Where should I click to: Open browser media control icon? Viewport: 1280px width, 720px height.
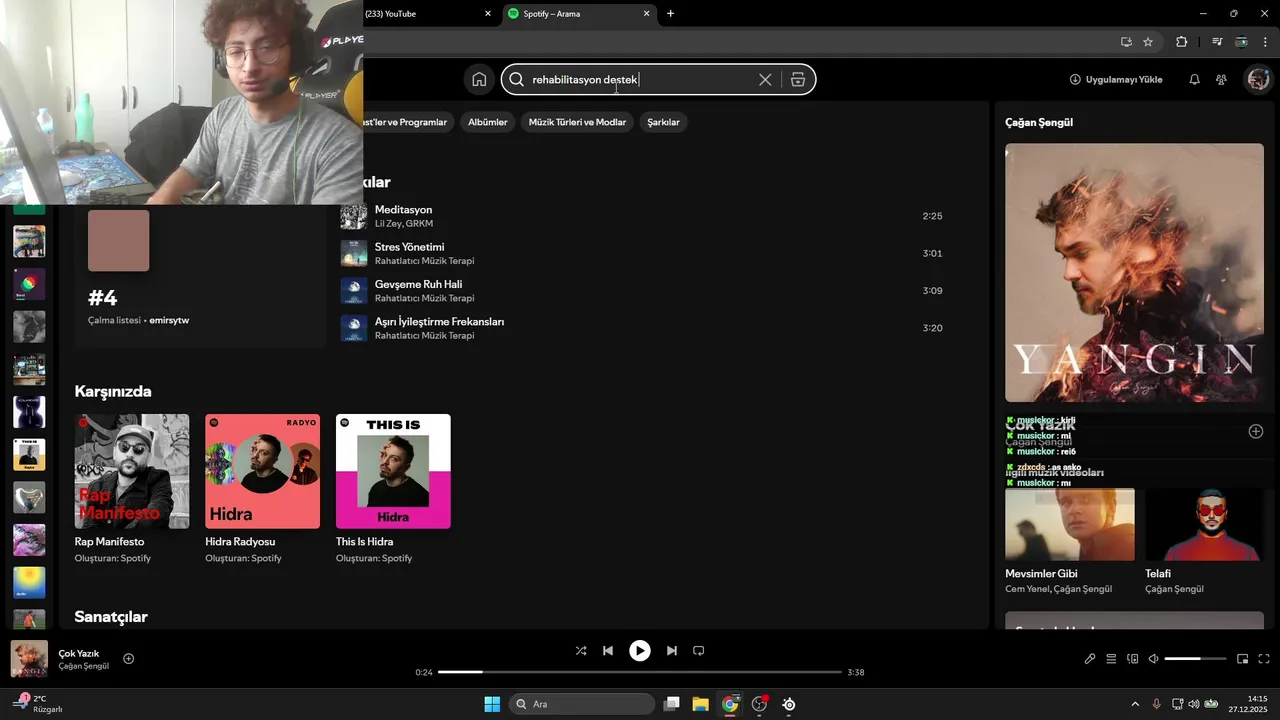point(1217,42)
